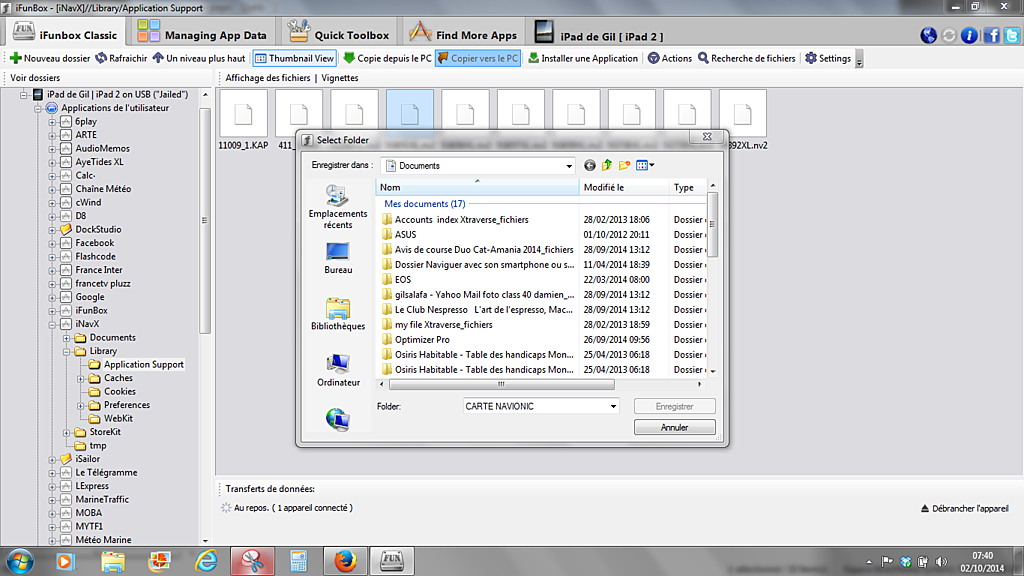Expand the Caches folder node

point(81,378)
